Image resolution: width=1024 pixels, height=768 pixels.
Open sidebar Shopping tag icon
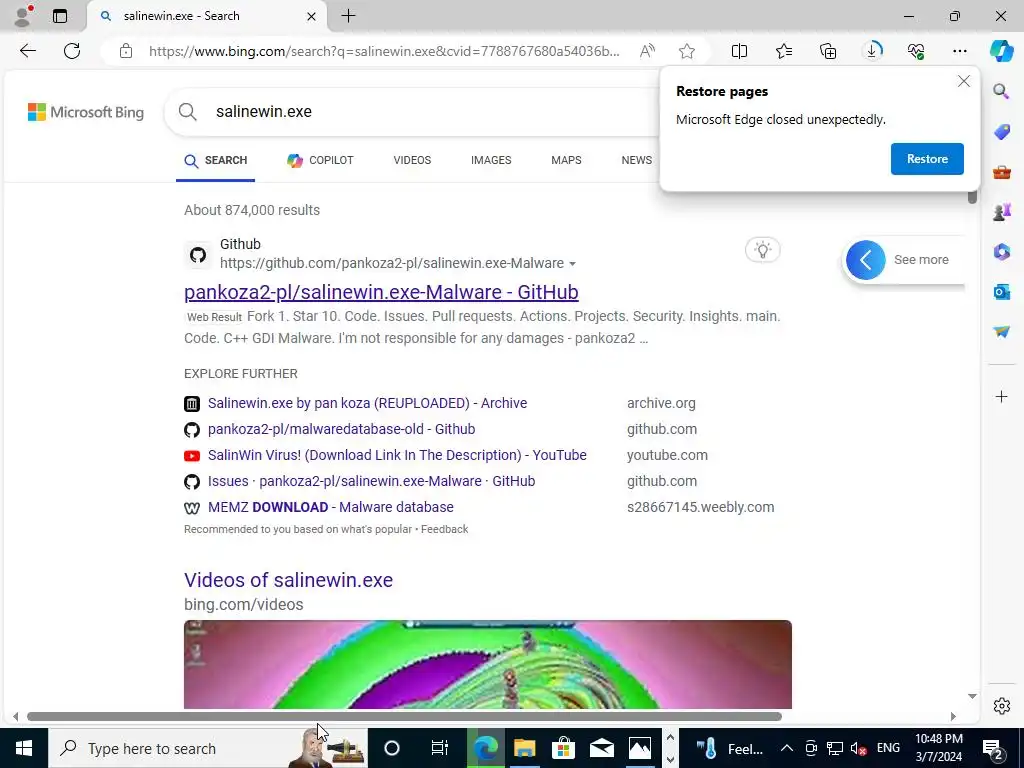[1001, 132]
